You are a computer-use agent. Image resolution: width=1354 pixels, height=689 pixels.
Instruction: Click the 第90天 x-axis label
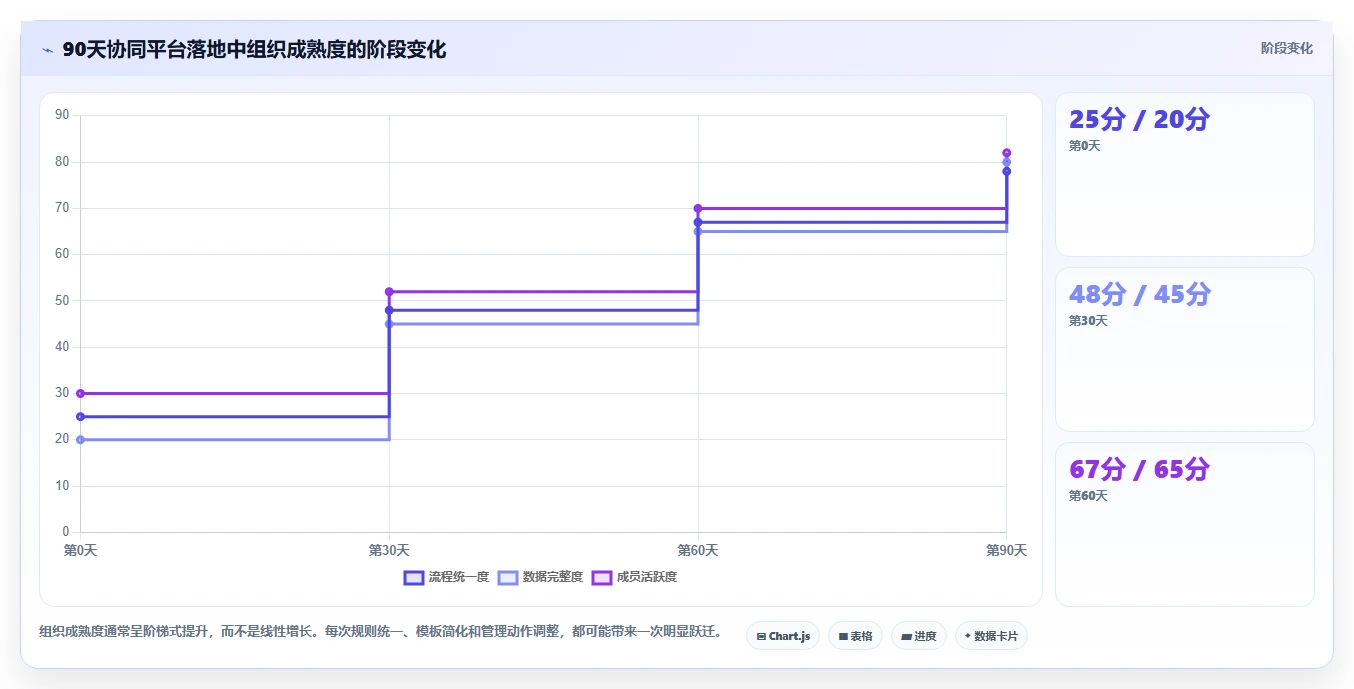1007,550
